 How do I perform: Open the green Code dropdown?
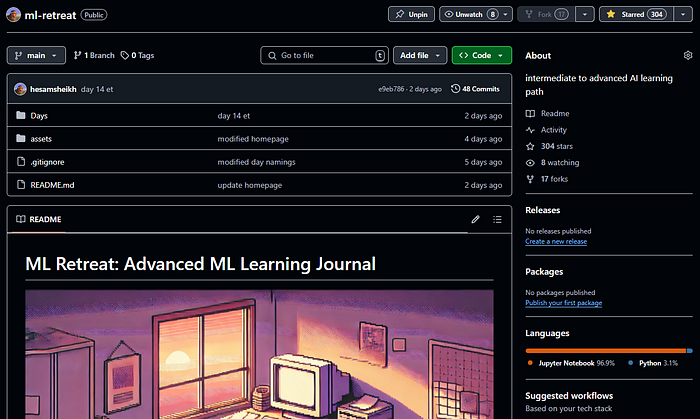pyautogui.click(x=482, y=55)
